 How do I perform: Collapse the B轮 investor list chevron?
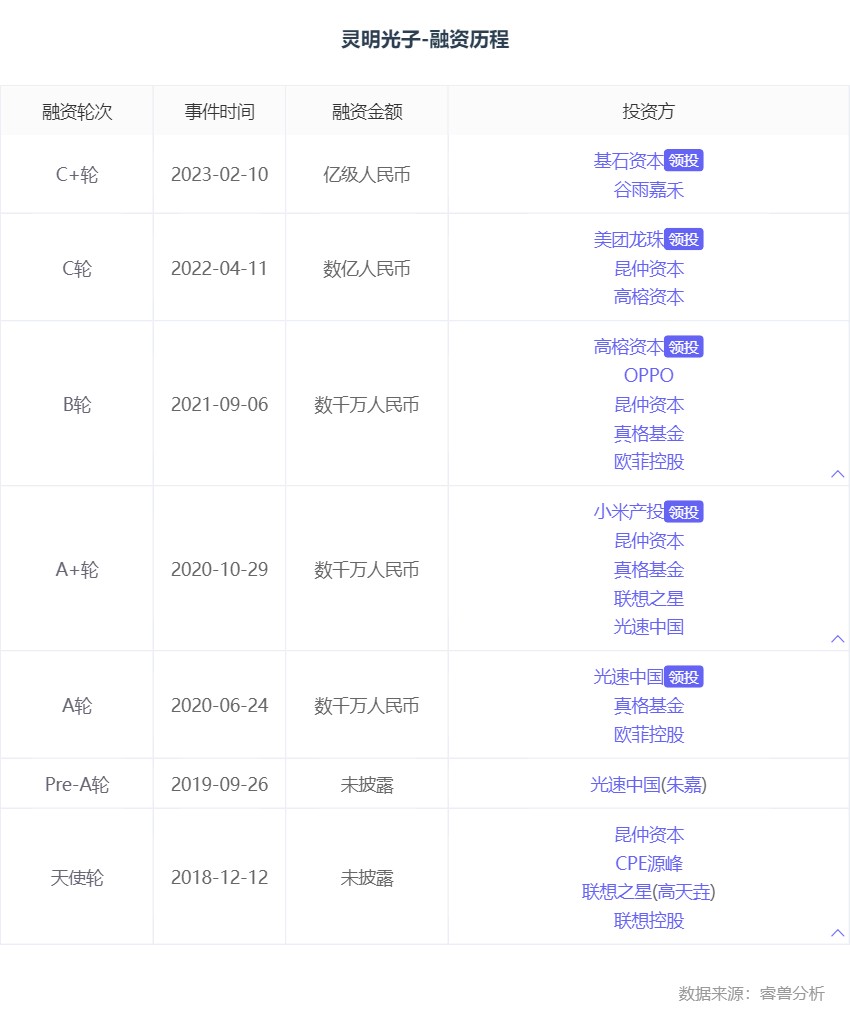pyautogui.click(x=837, y=474)
